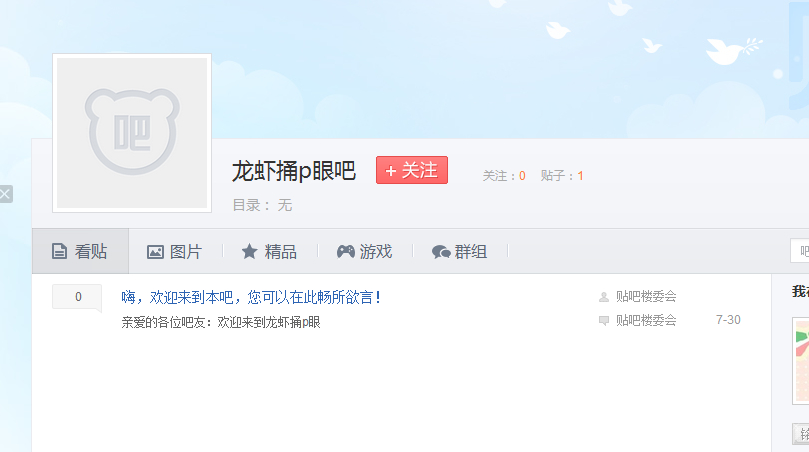Click the gamepad icon beside 游戏

point(346,251)
